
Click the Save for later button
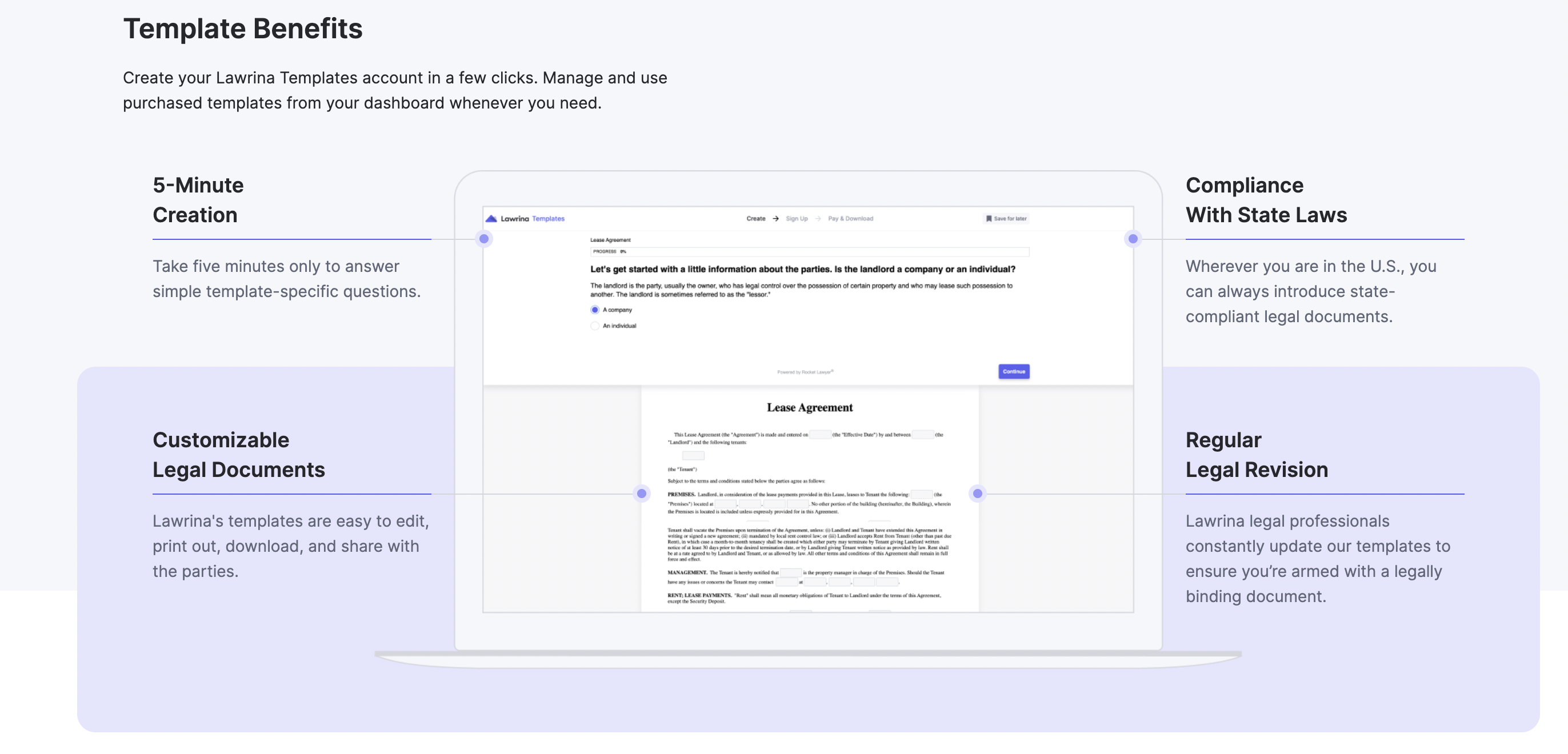(x=1006, y=218)
